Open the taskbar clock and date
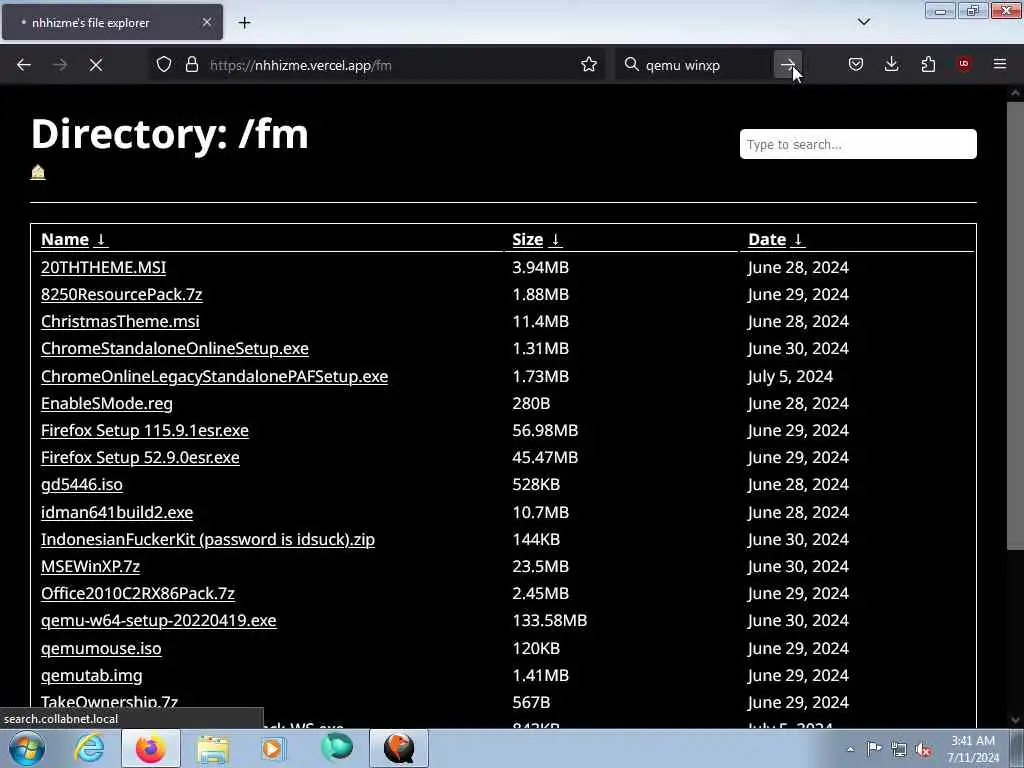 click(x=973, y=749)
